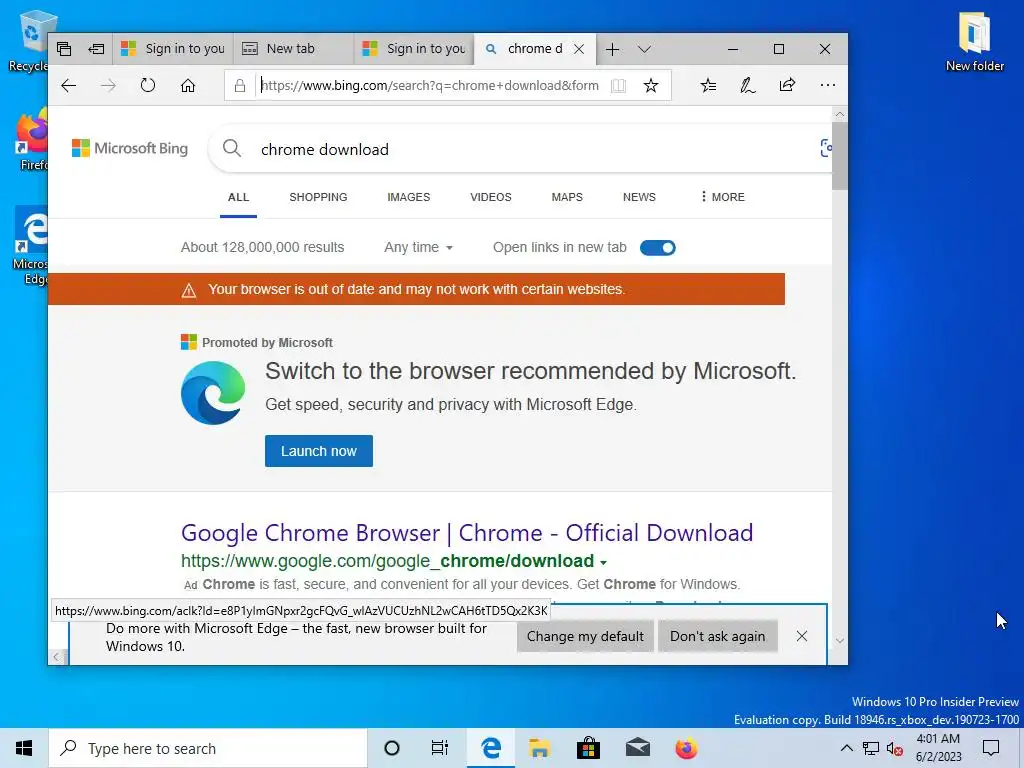Switch to first 'Sign in to you' tab

coord(173,49)
